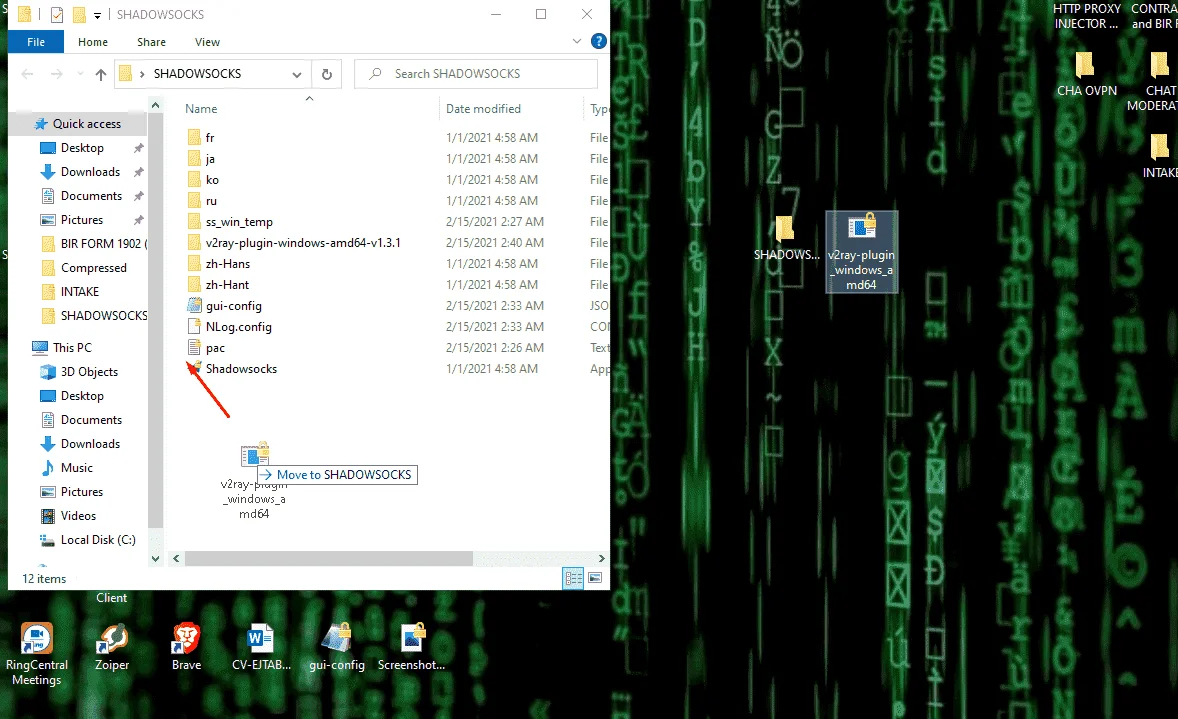
Task: Click the Search SHADOWSOCKS field
Action: pos(476,74)
